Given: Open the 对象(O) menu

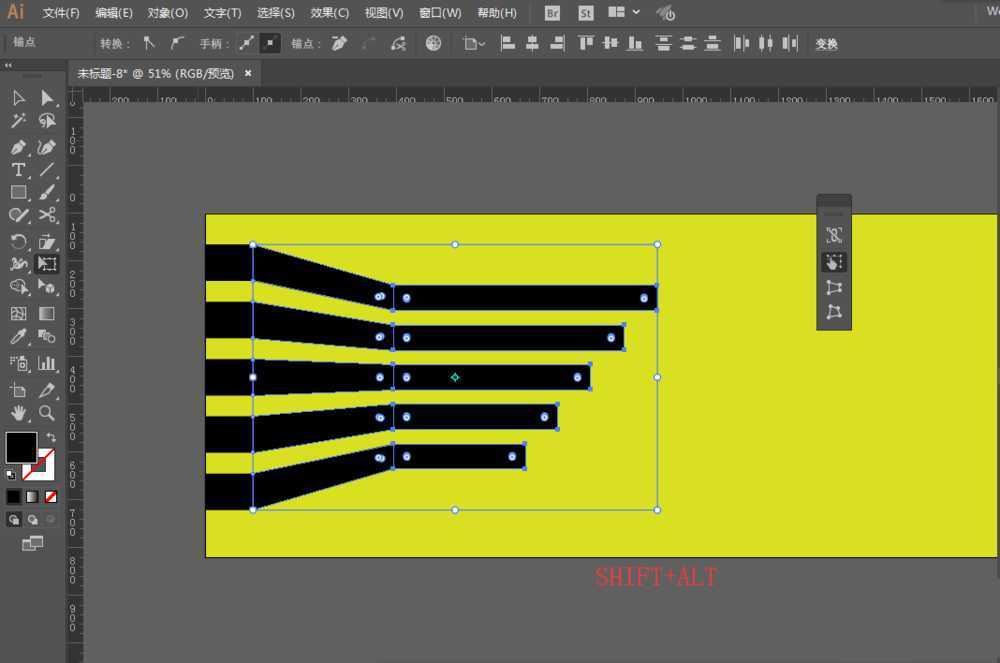Looking at the screenshot, I should click(x=168, y=13).
